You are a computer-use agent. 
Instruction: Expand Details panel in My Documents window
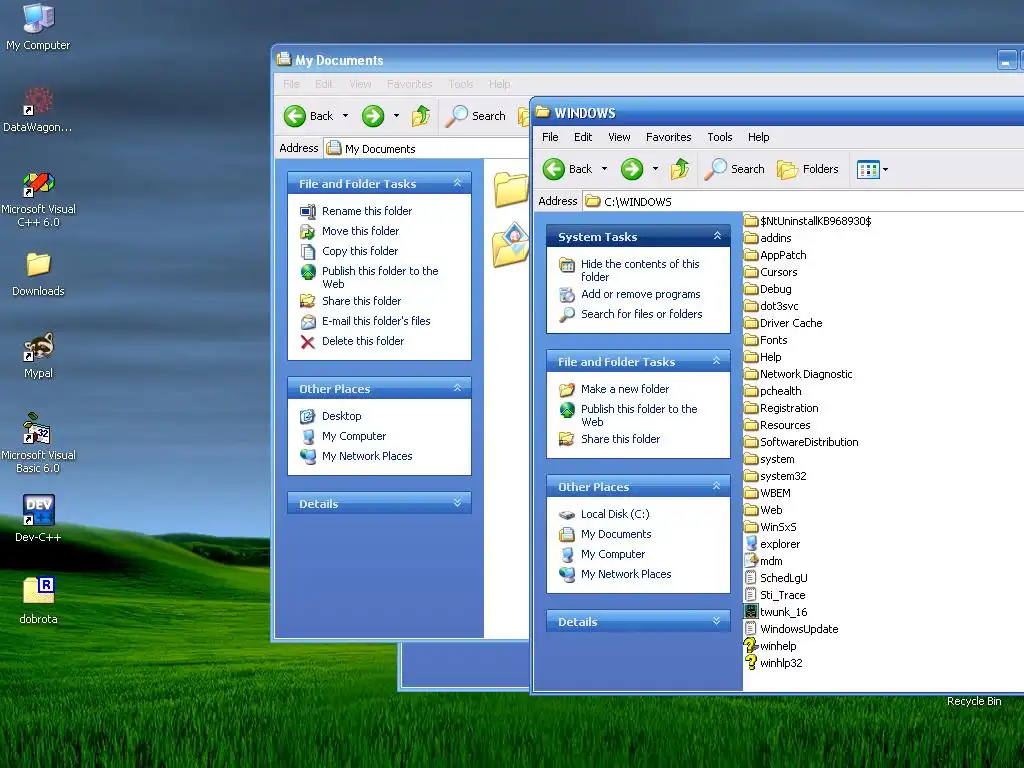tap(457, 503)
